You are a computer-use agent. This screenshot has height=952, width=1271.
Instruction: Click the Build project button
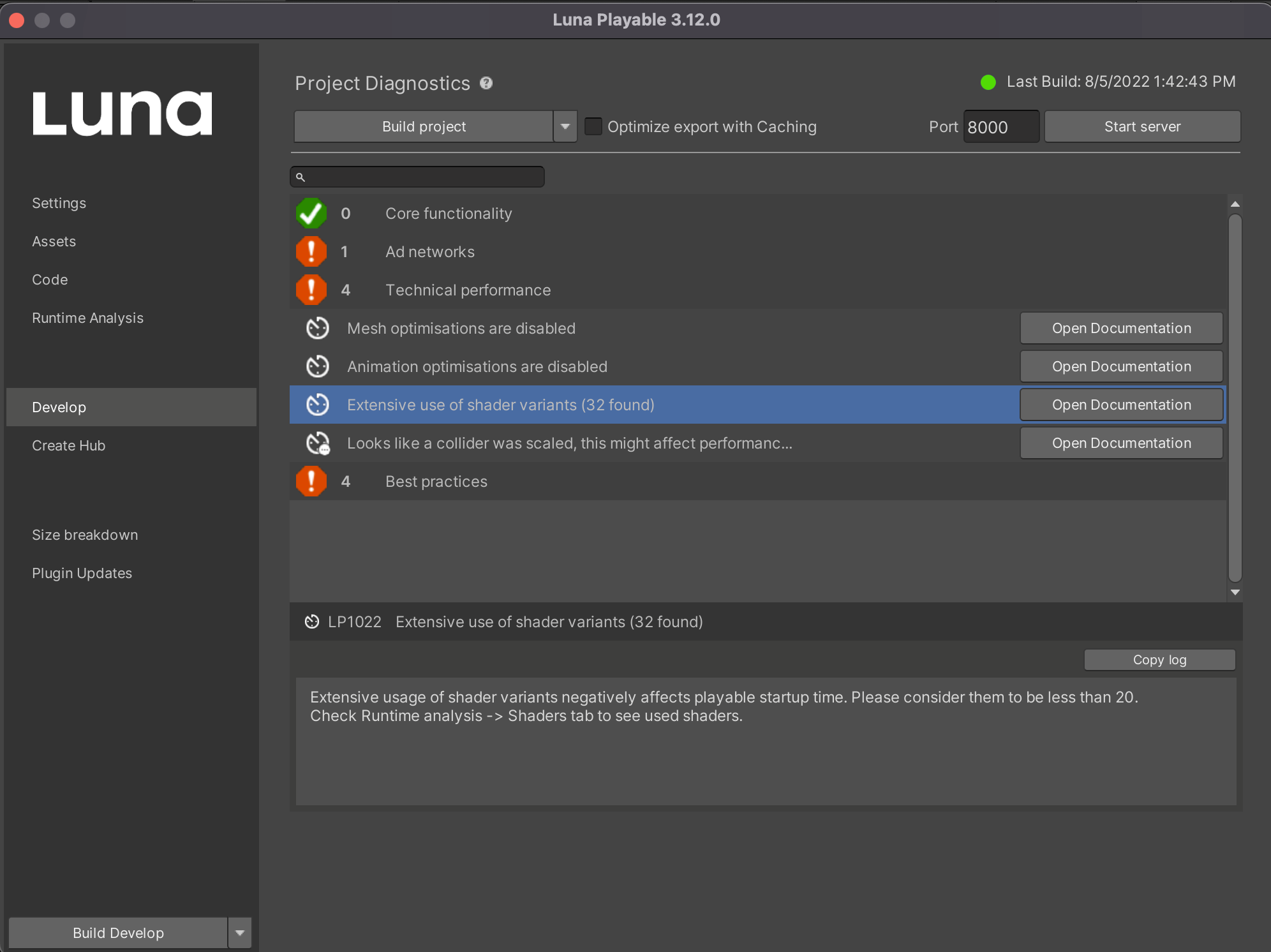point(424,126)
